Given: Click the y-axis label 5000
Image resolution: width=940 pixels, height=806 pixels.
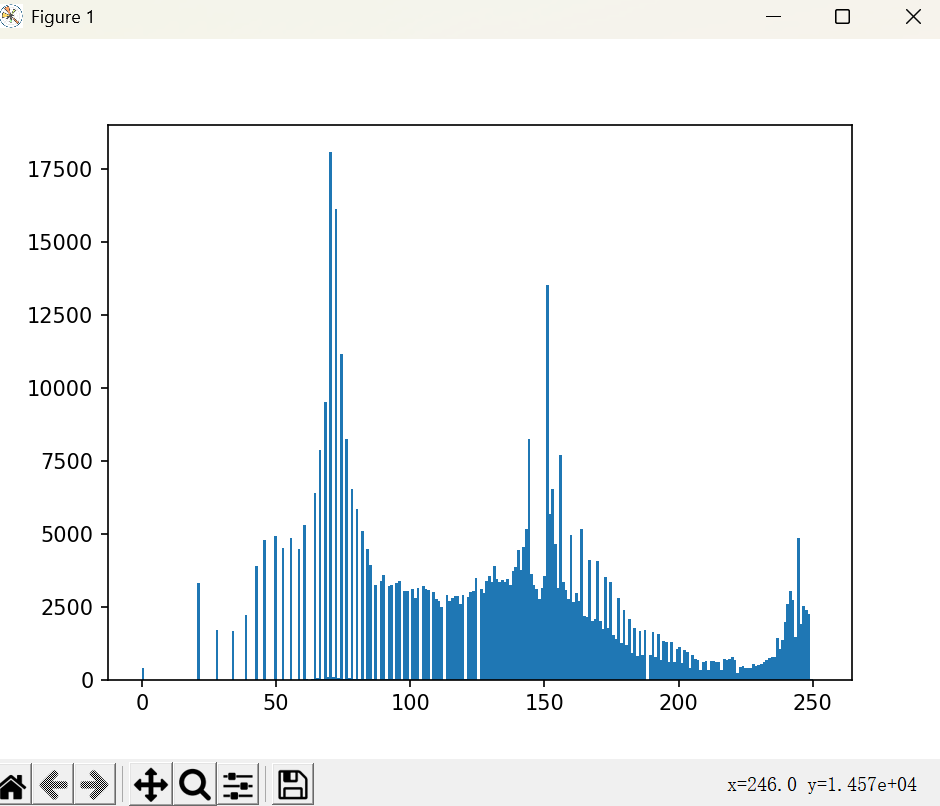Looking at the screenshot, I should pos(67,534).
